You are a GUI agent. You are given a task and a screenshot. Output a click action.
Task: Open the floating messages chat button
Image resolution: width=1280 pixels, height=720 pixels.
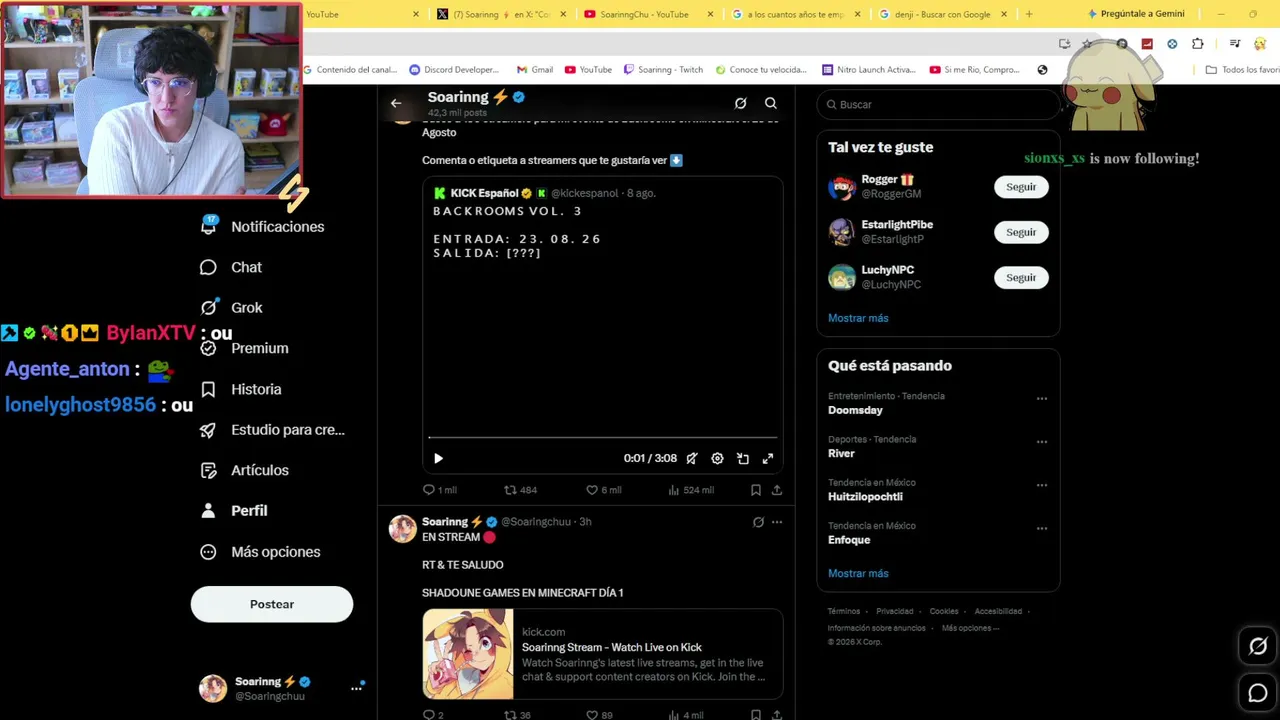coord(1258,692)
